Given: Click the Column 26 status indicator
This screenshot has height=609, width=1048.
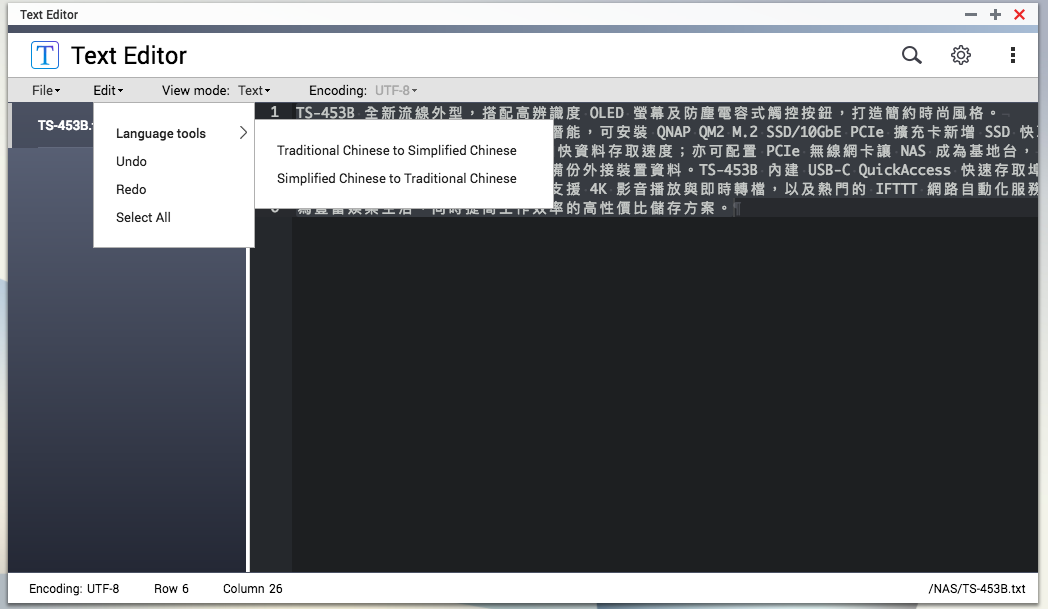Looking at the screenshot, I should click(253, 589).
